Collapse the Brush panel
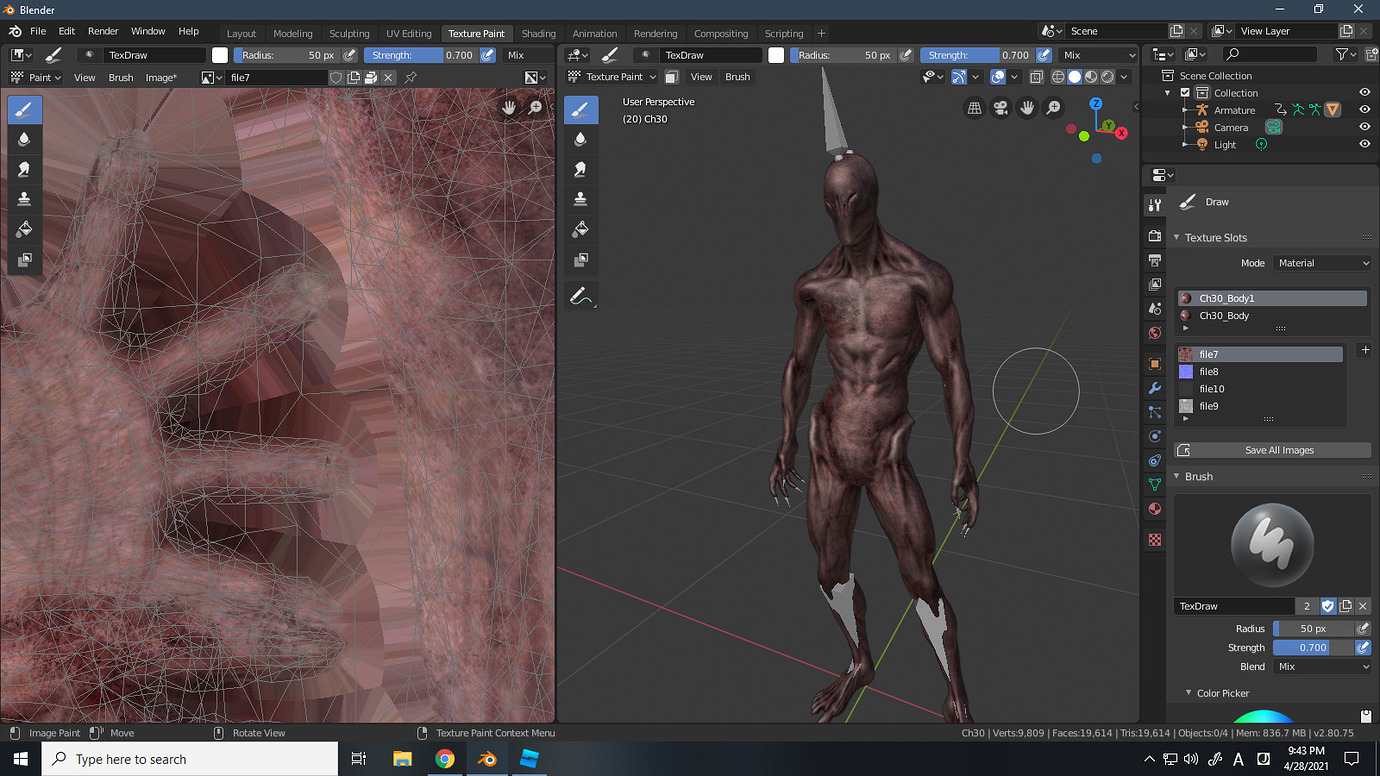1380x776 pixels. [x=1177, y=477]
